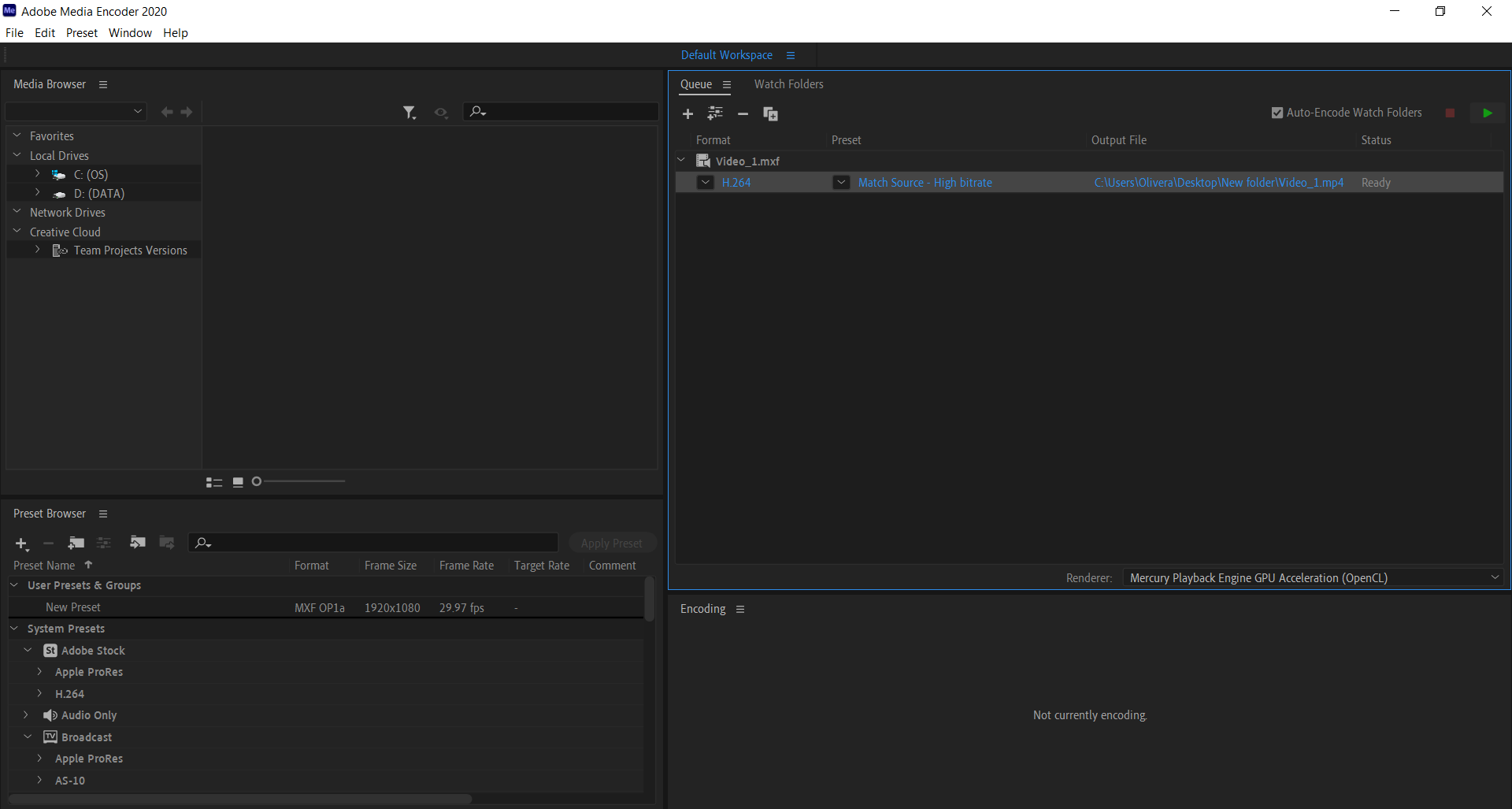Click the Media Browser list view icon
The width and height of the screenshot is (1512, 809).
213,482
